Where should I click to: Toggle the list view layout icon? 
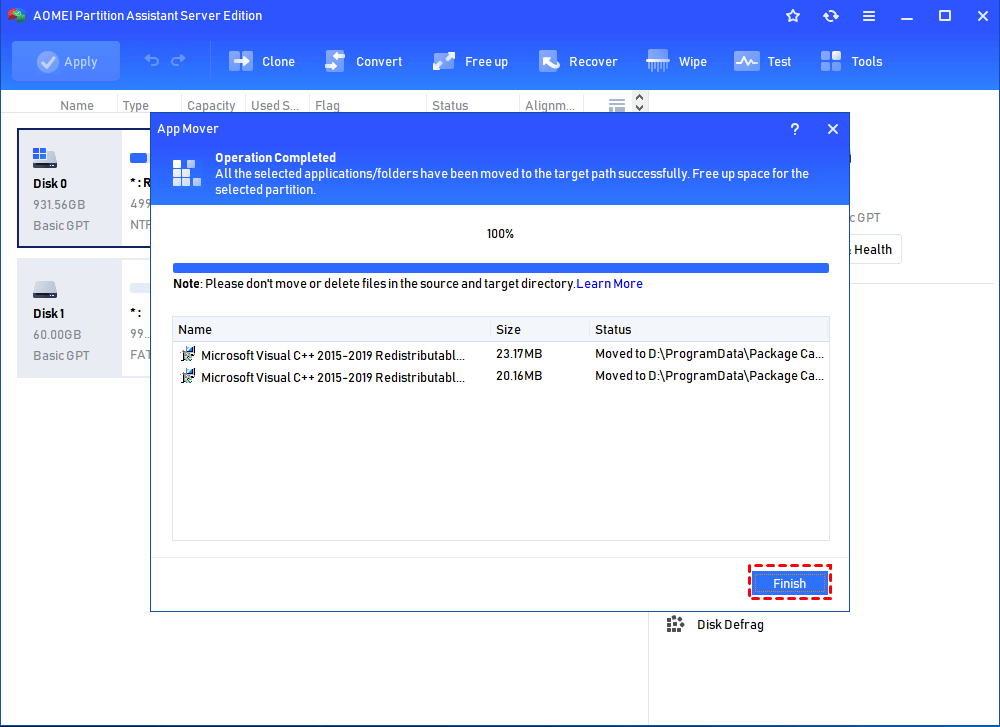coord(617,105)
